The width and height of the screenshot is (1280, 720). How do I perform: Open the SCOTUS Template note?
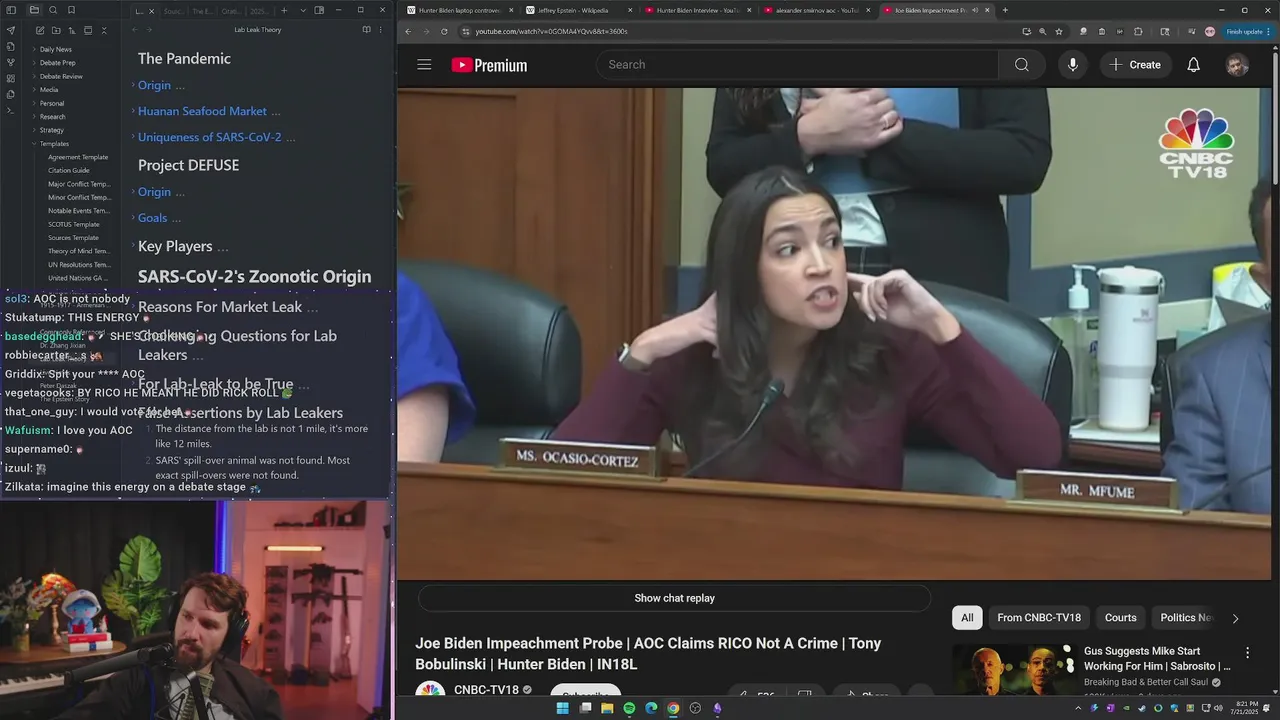pos(73,225)
